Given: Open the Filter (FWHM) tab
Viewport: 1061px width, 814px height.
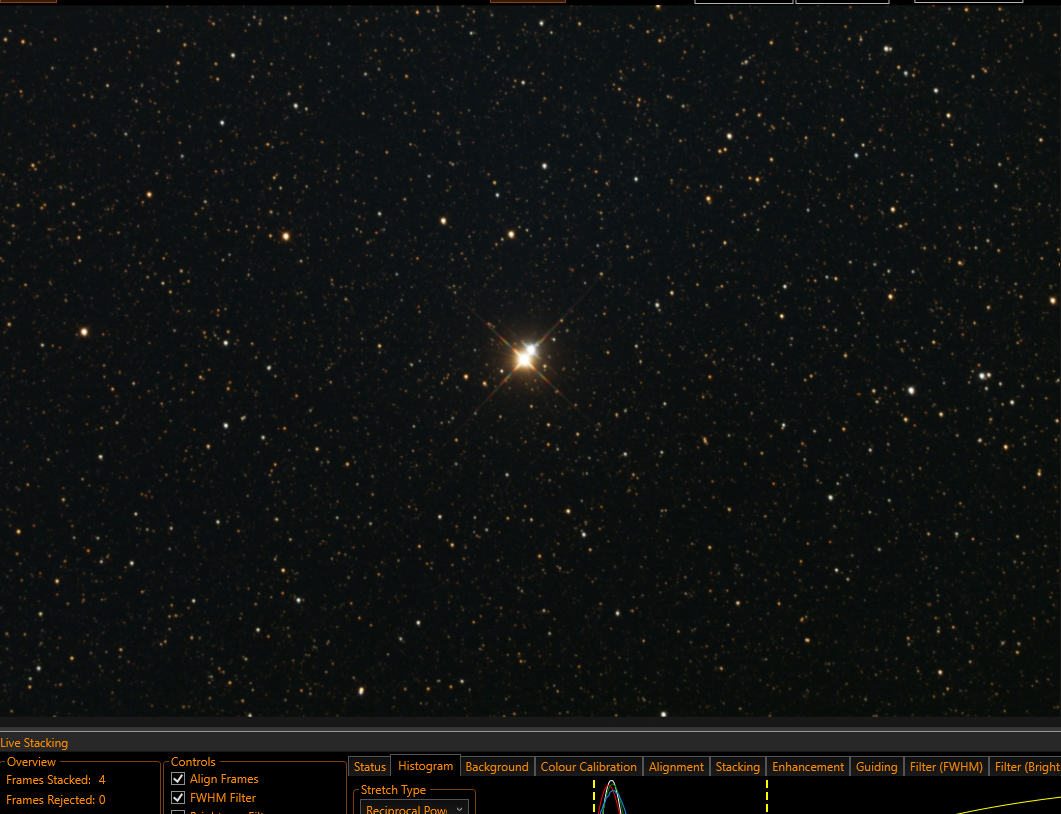Looking at the screenshot, I should pyautogui.click(x=946, y=767).
